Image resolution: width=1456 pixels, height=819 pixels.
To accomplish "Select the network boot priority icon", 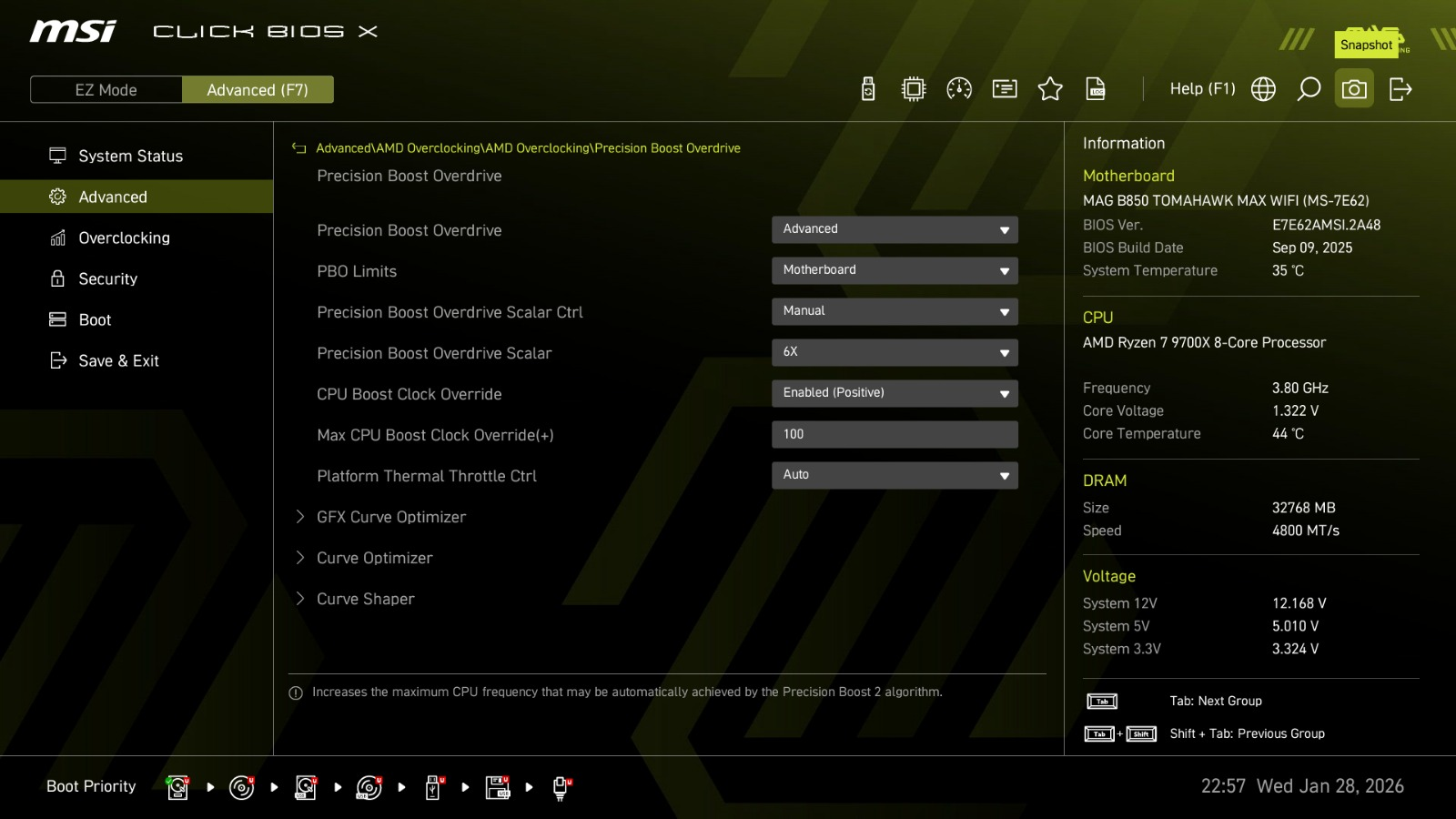I will [561, 787].
